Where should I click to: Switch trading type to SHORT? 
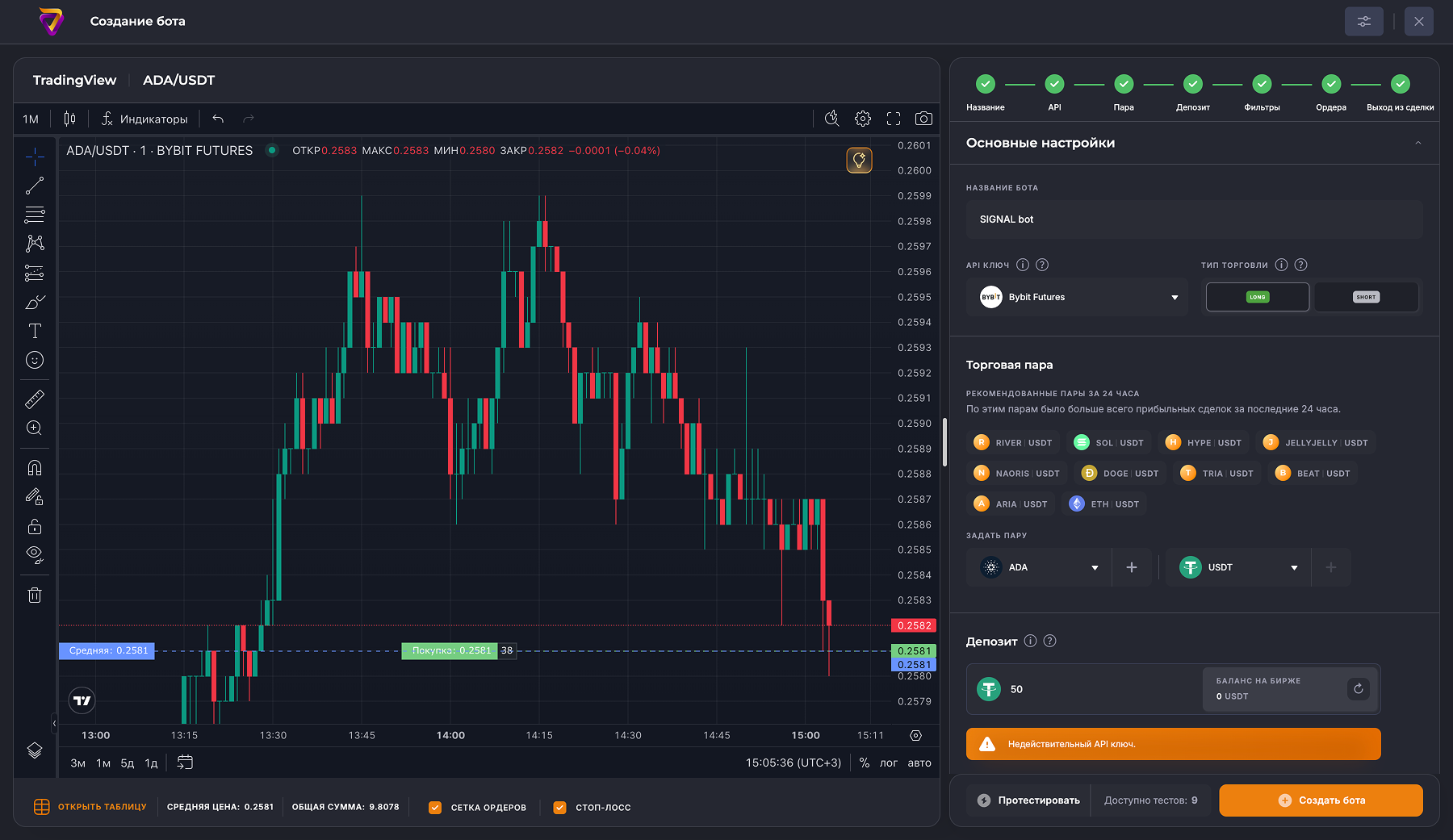1366,297
